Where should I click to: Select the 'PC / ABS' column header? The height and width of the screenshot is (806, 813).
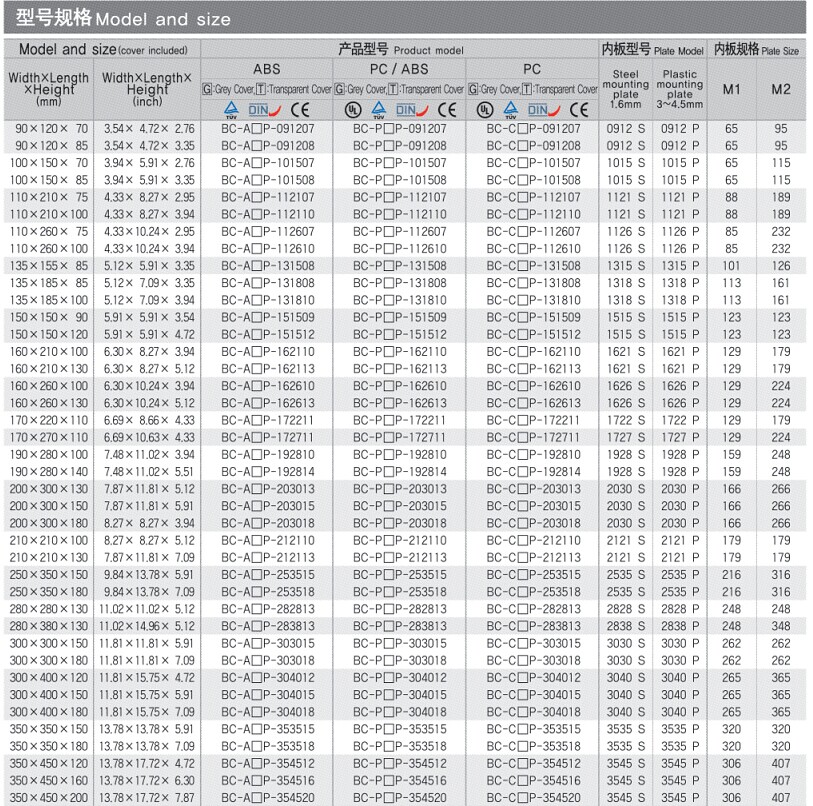click(399, 69)
